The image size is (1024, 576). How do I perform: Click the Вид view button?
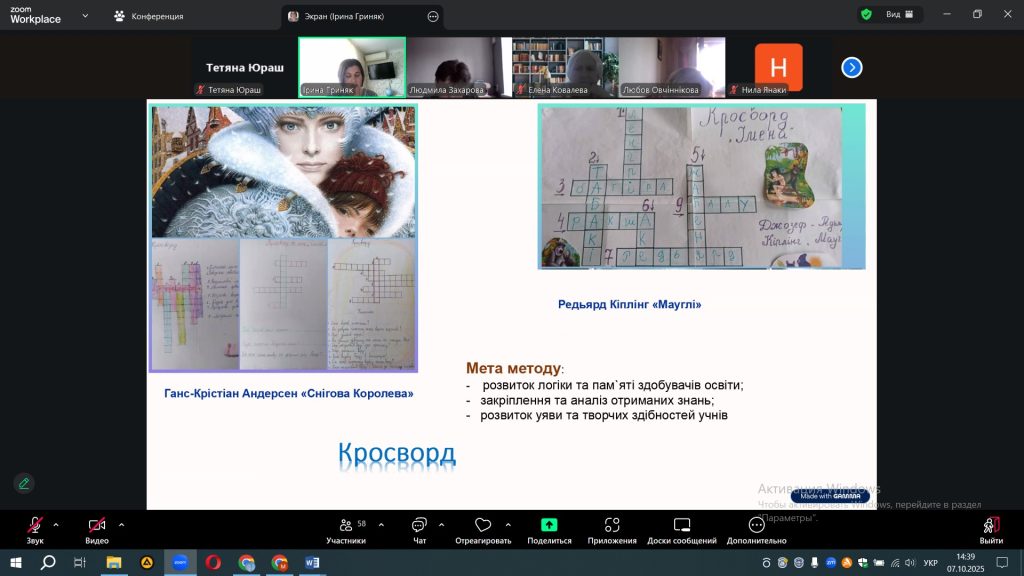(890, 15)
